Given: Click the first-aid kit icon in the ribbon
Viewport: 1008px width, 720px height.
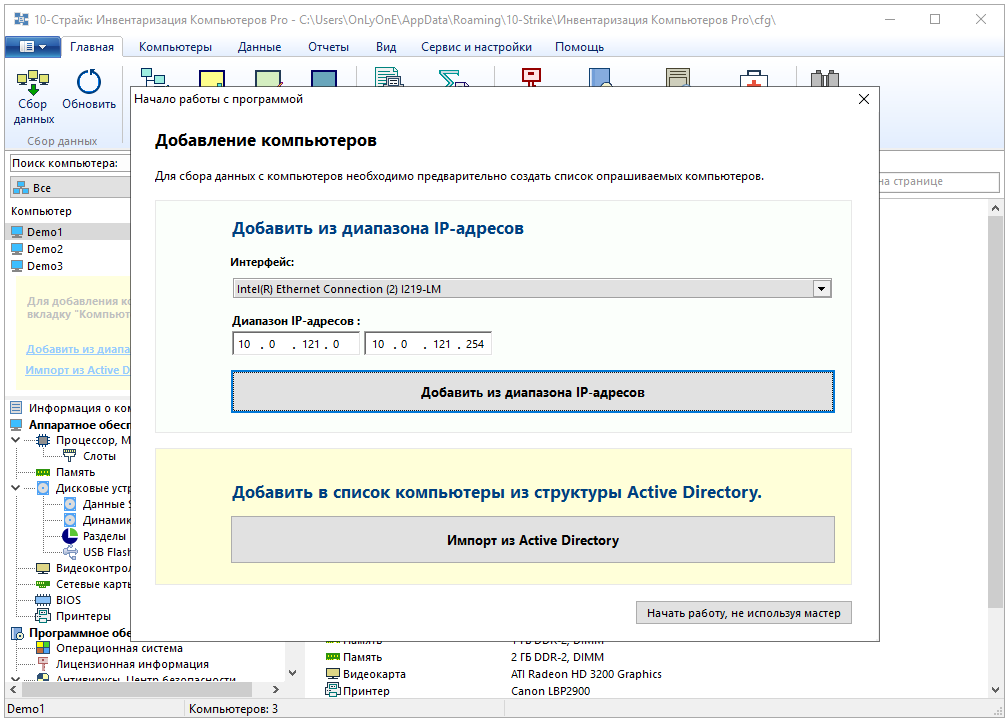Looking at the screenshot, I should tap(753, 78).
